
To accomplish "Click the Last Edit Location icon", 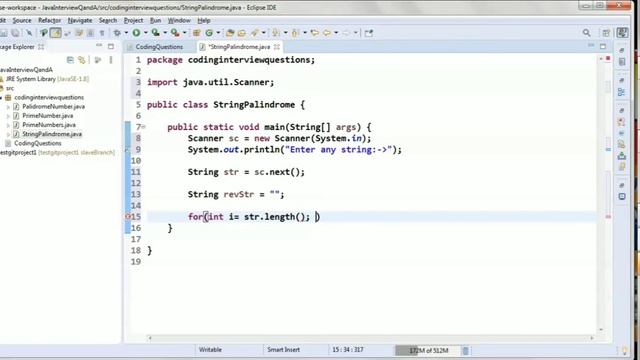I will 314,33.
